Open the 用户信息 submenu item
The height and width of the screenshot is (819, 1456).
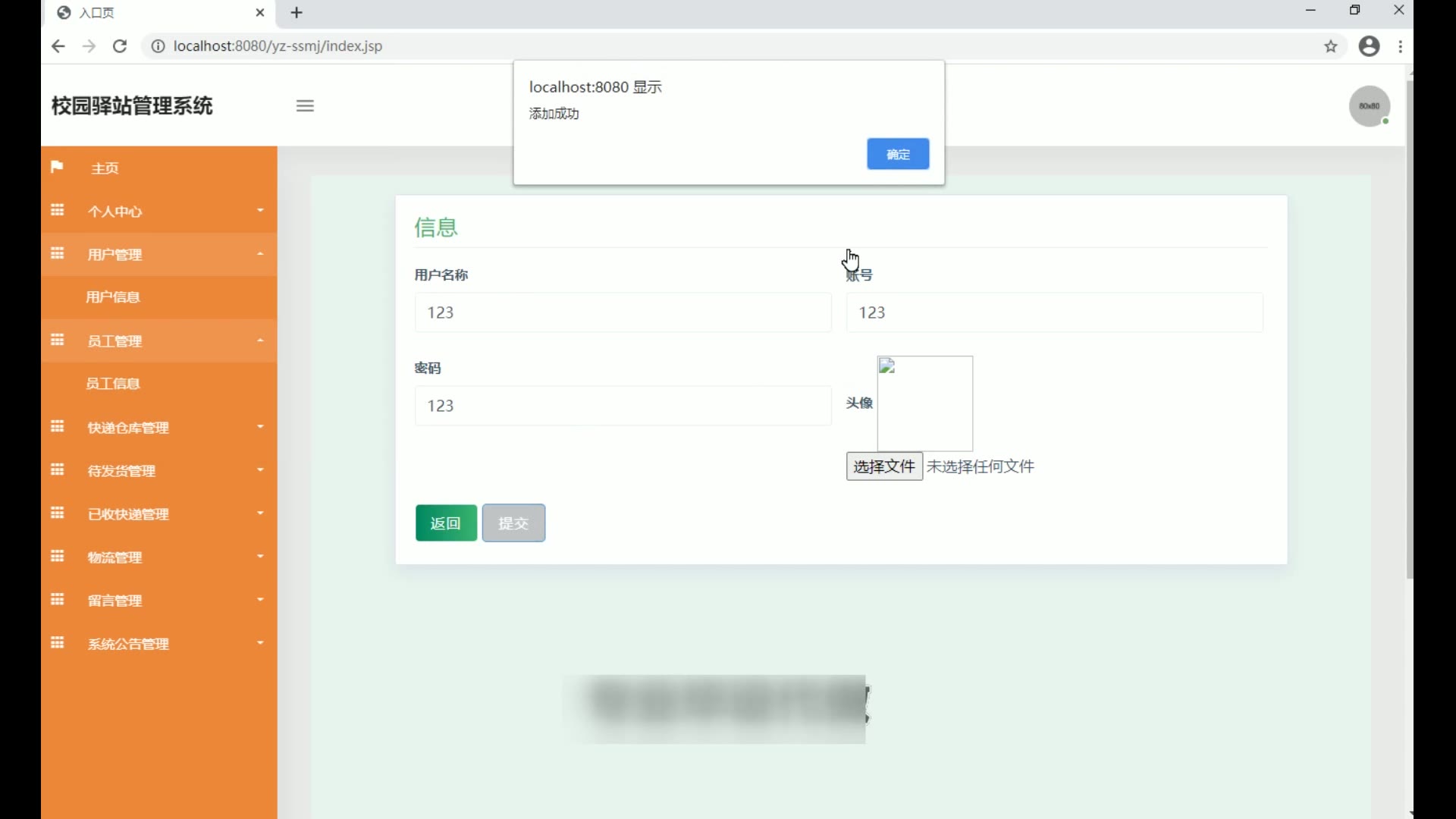click(x=113, y=297)
